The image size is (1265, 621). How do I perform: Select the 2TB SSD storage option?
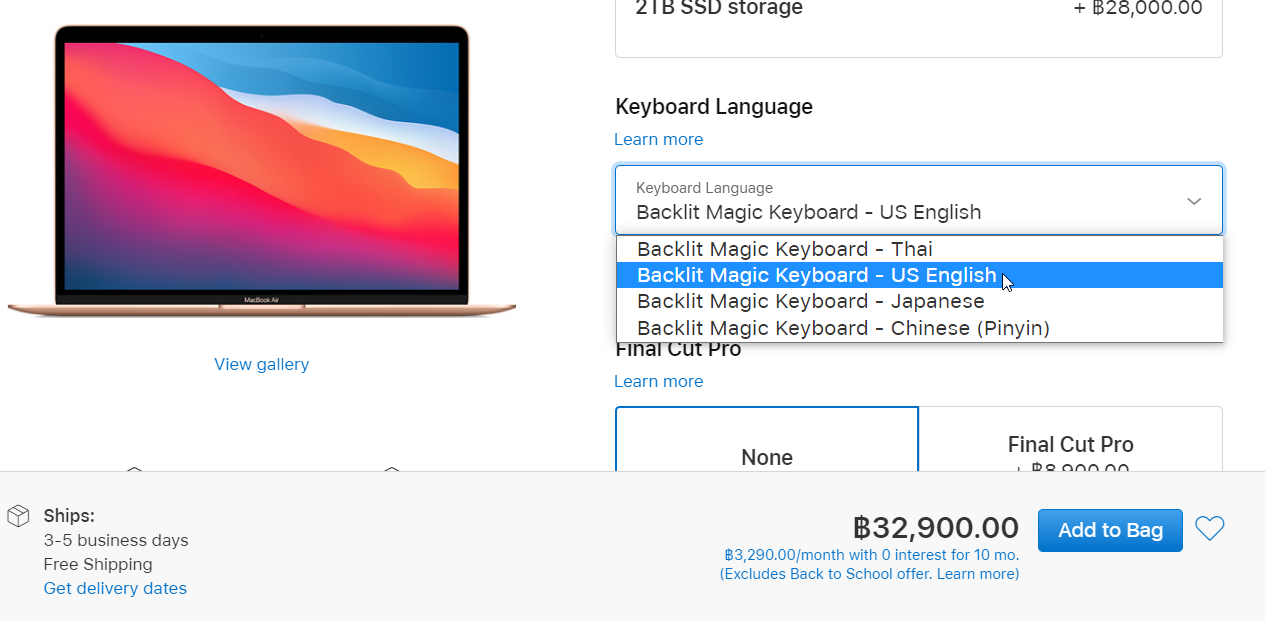tap(918, 20)
